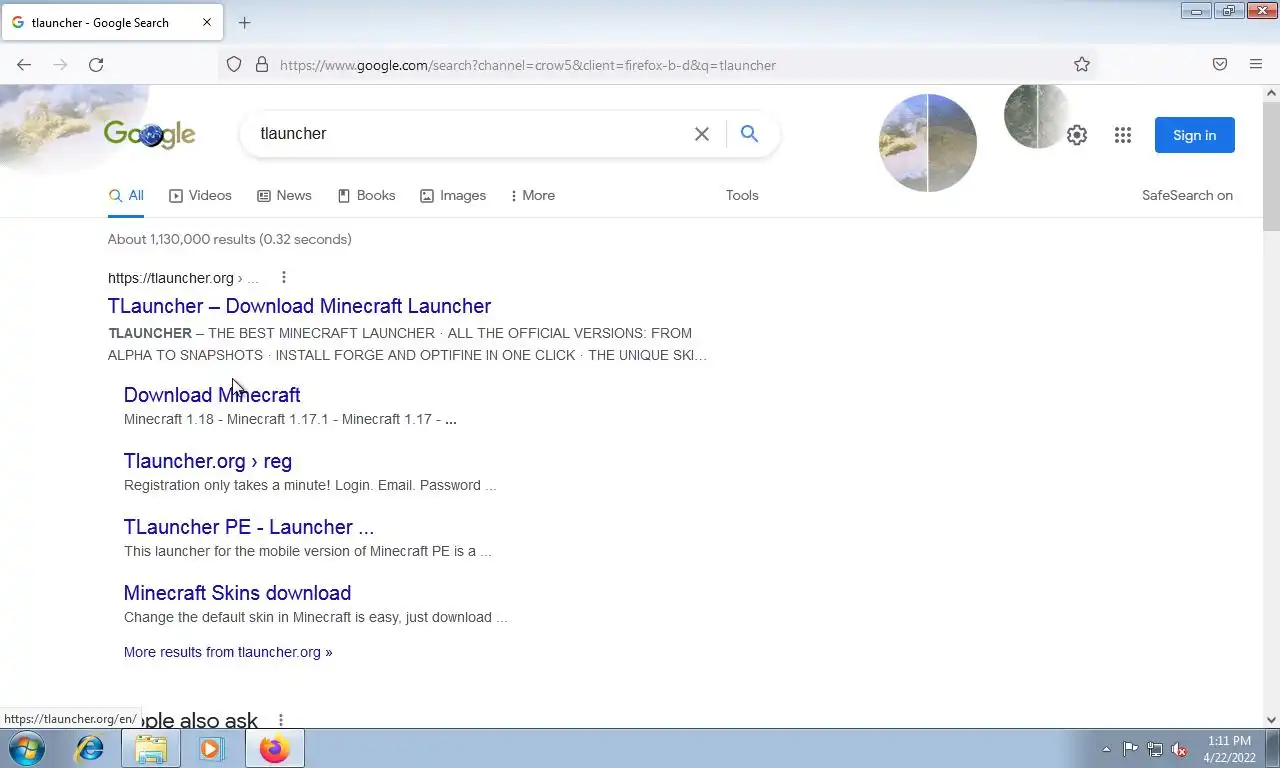
Task: Open the Firefox application menu
Action: 1256,65
